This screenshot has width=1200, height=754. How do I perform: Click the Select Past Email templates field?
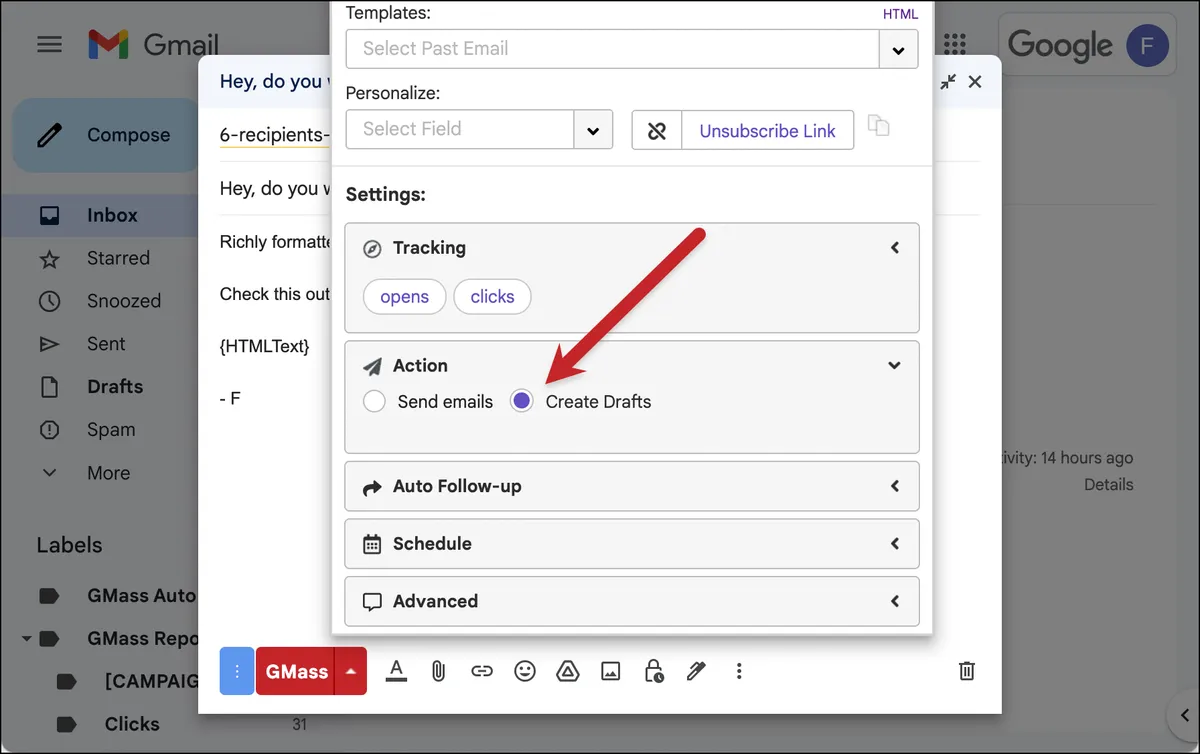tap(612, 48)
